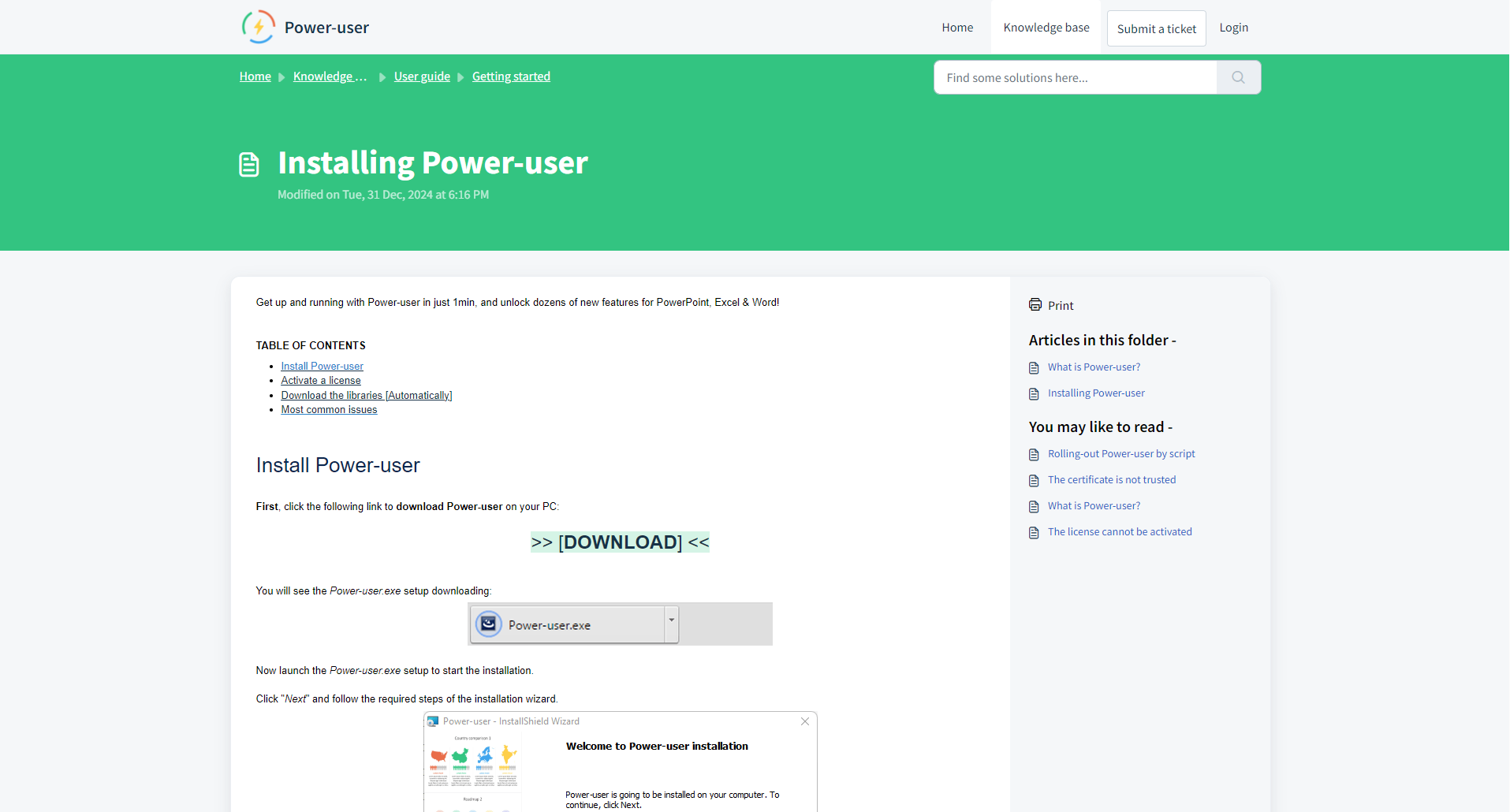1510x812 pixels.
Task: Select Home in the top navigation
Action: click(956, 26)
